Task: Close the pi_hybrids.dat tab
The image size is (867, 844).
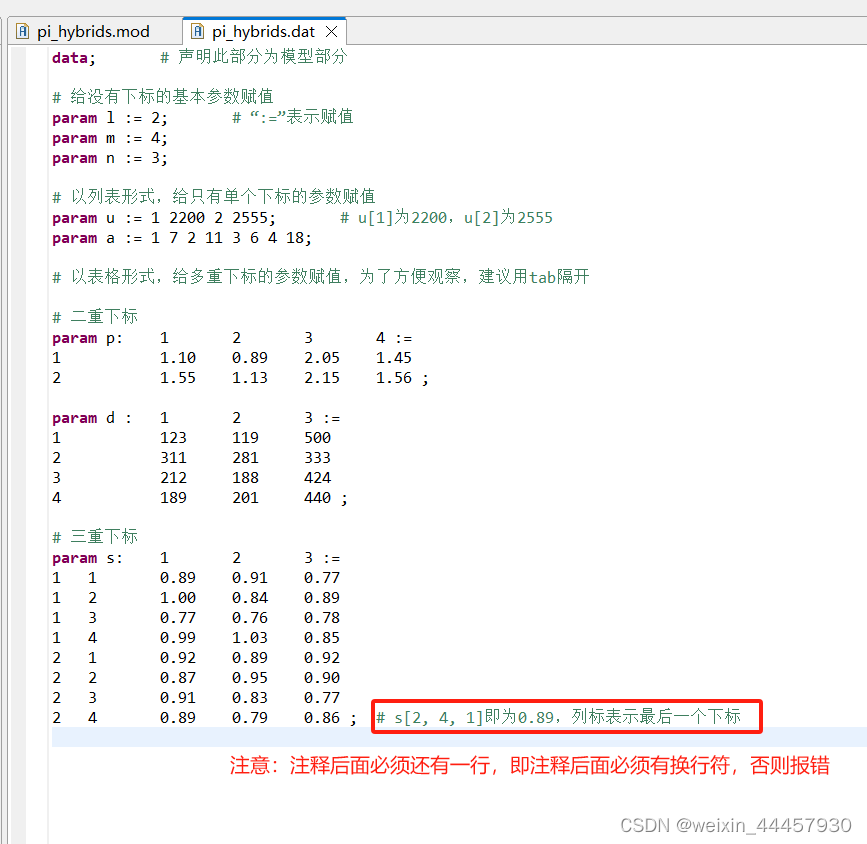Action: tap(331, 31)
